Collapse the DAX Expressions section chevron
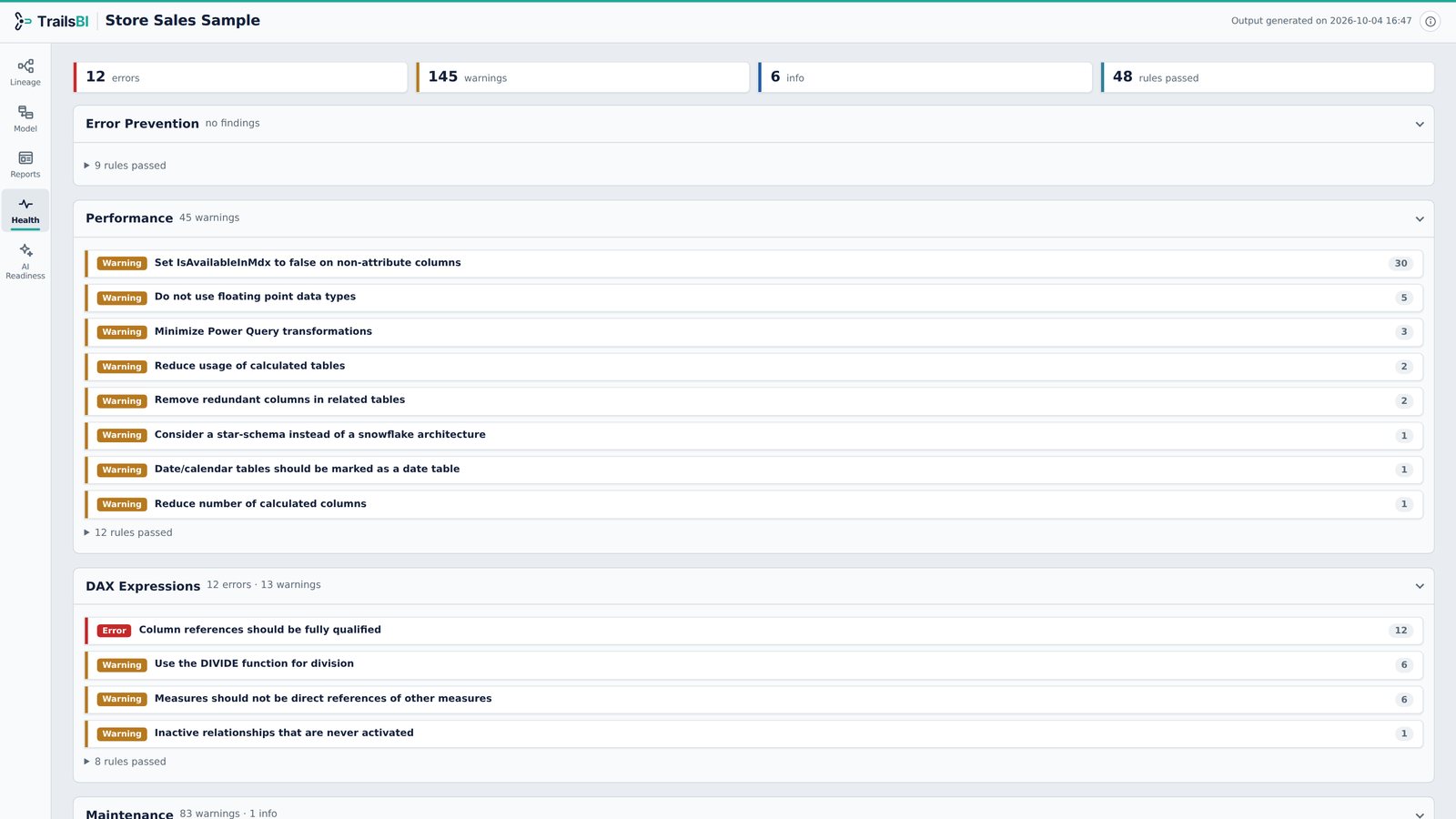Image resolution: width=1456 pixels, height=819 pixels. click(1420, 587)
